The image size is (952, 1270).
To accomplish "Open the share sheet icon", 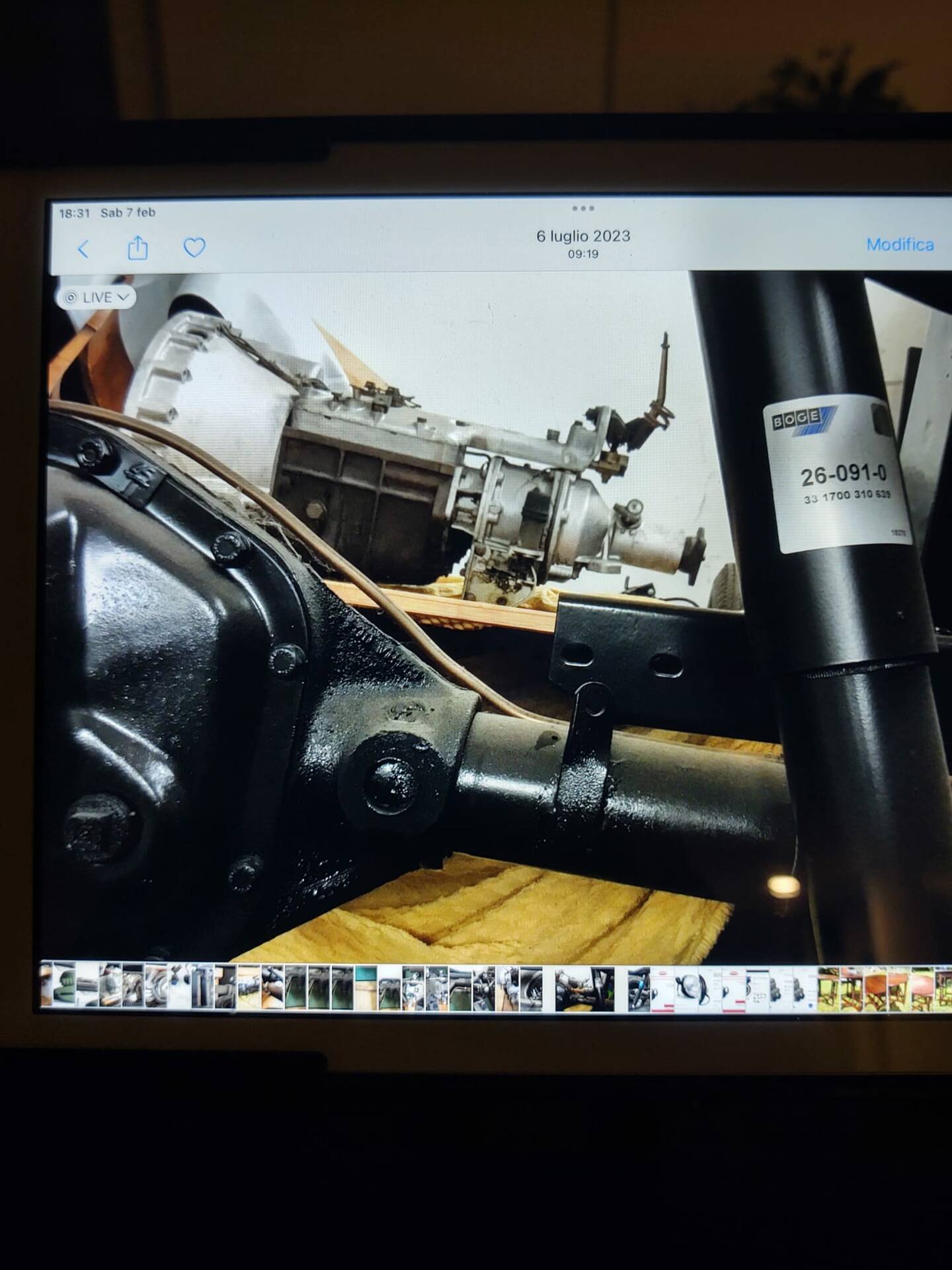I will [138, 249].
